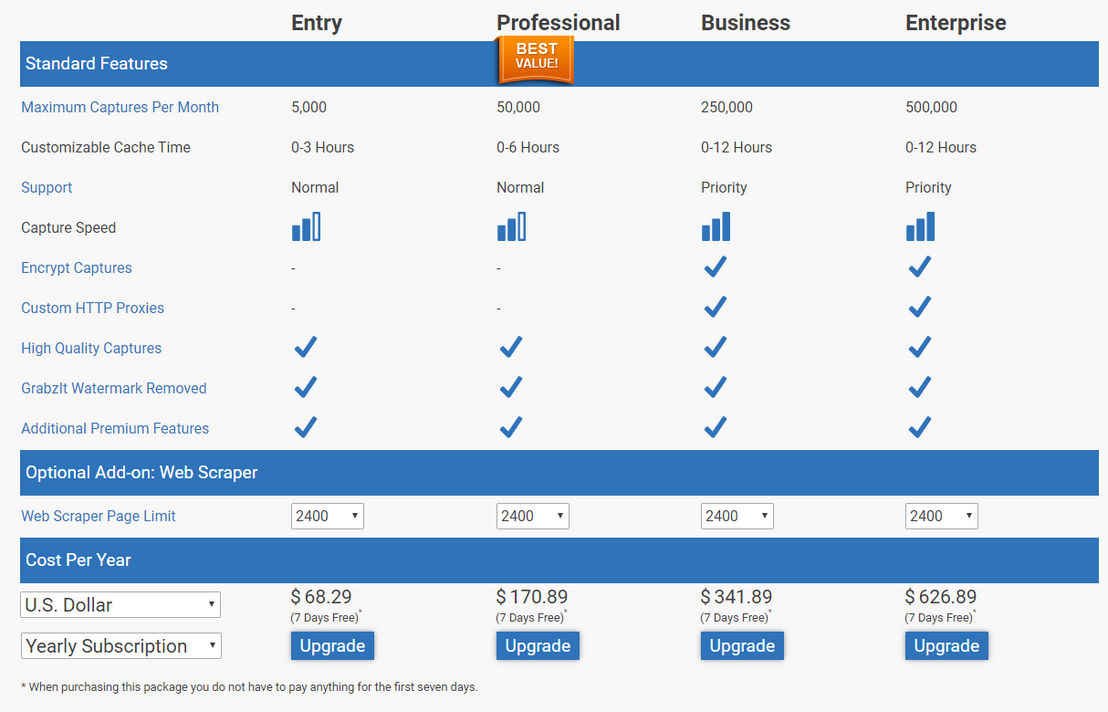Click the Enterprise checkmark for Encrypt Captures

point(919,266)
